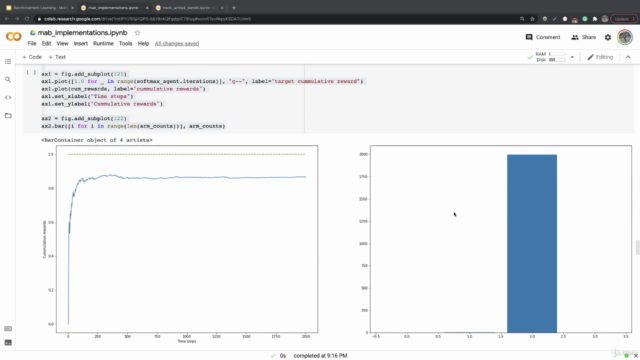
Task: Open the Chrome extensions puzzle icon
Action: click(x=595, y=19)
